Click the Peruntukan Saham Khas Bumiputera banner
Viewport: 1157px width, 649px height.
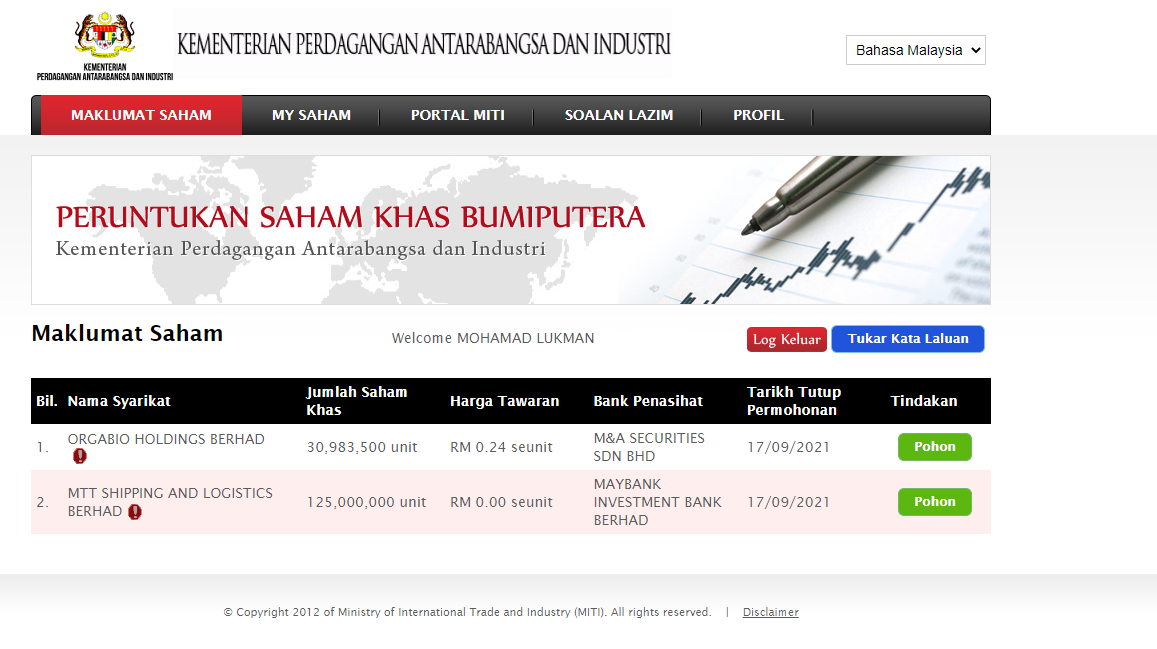point(510,230)
